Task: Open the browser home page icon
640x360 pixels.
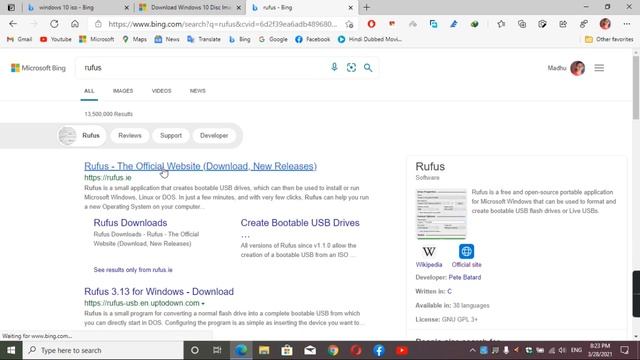Action: click(75, 24)
